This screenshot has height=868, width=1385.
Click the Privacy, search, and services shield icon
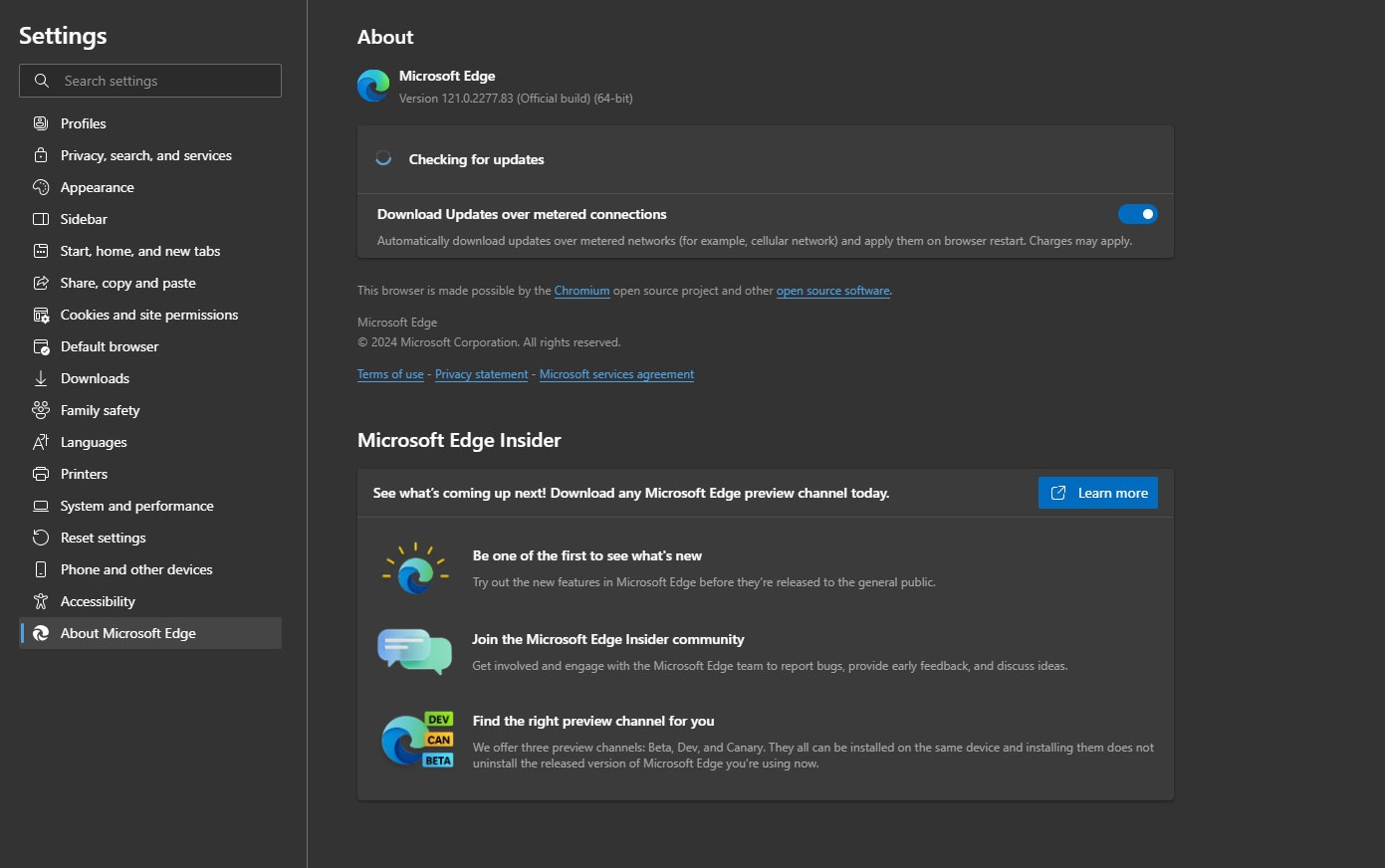point(40,155)
